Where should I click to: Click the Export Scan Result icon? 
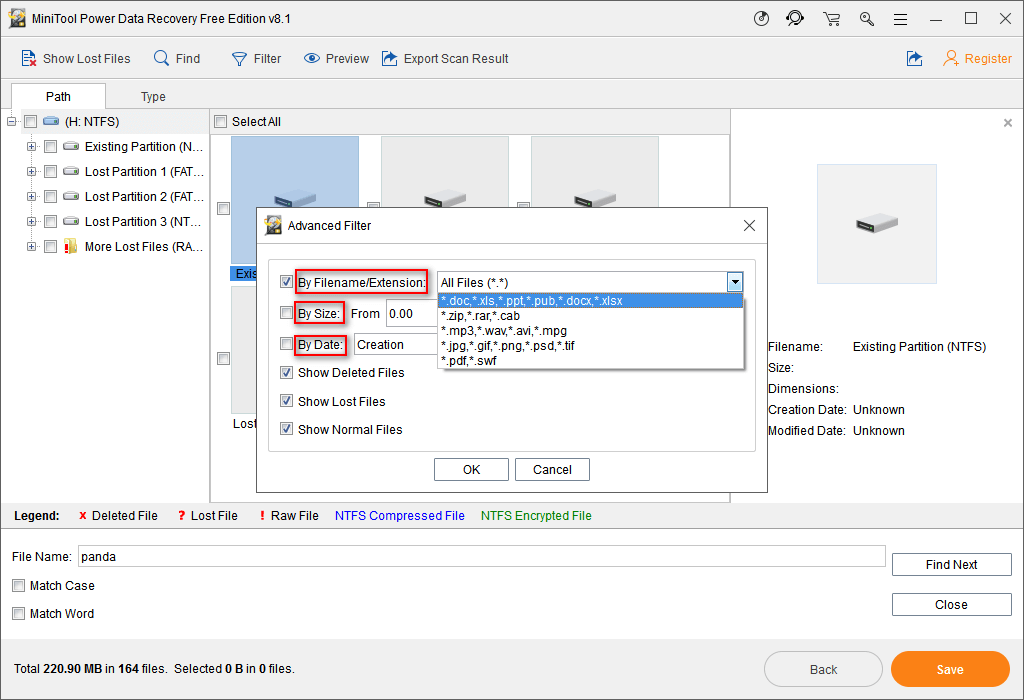(390, 59)
